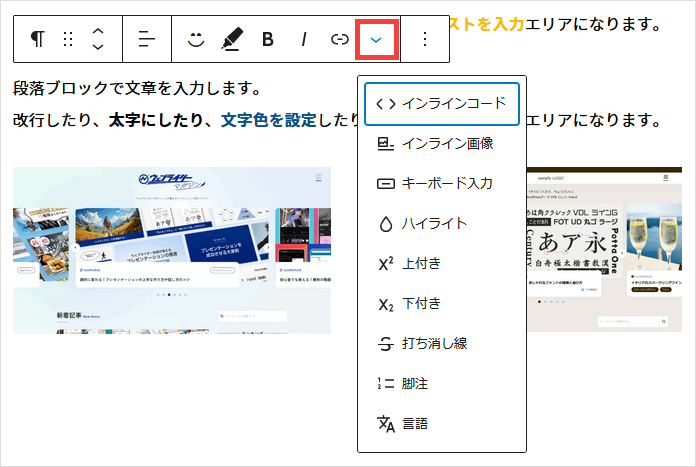Apply ハイライト color option
This screenshot has width=696, height=467.
(x=442, y=223)
